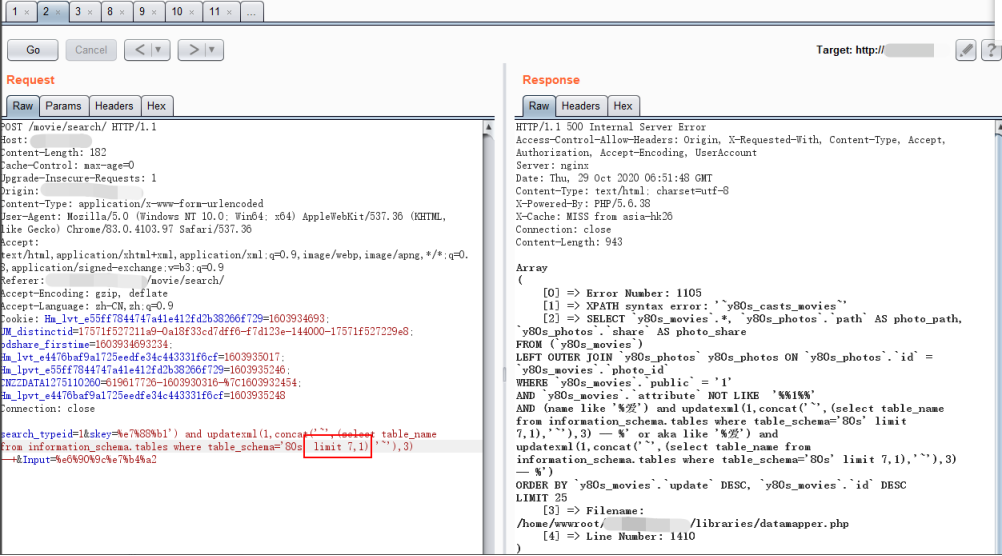Screen dimensions: 1002x556
Task: Click the Line Number: 1410 entry
Action: [x=619, y=536]
